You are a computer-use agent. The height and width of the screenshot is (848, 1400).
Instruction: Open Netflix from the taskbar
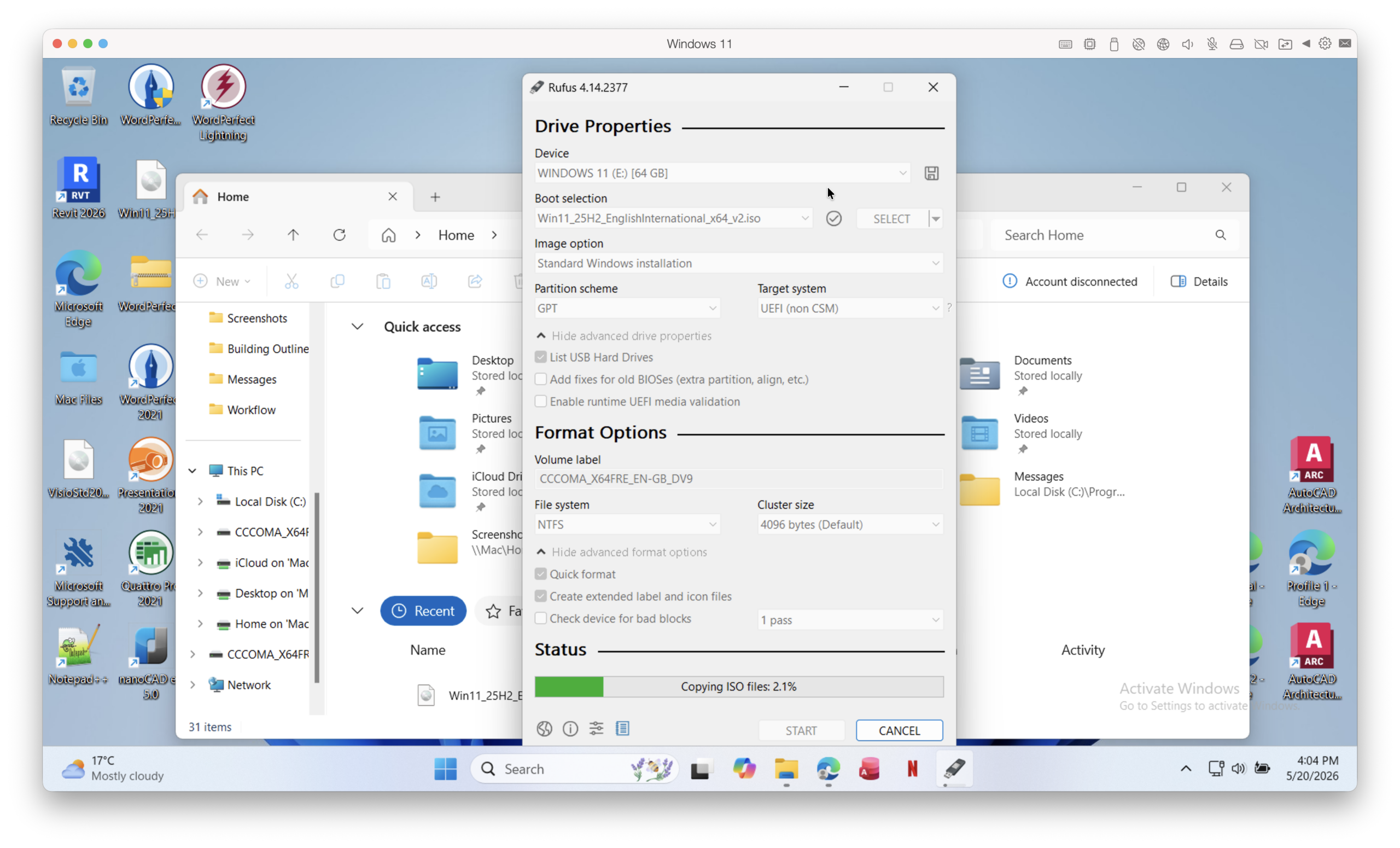[x=913, y=770]
